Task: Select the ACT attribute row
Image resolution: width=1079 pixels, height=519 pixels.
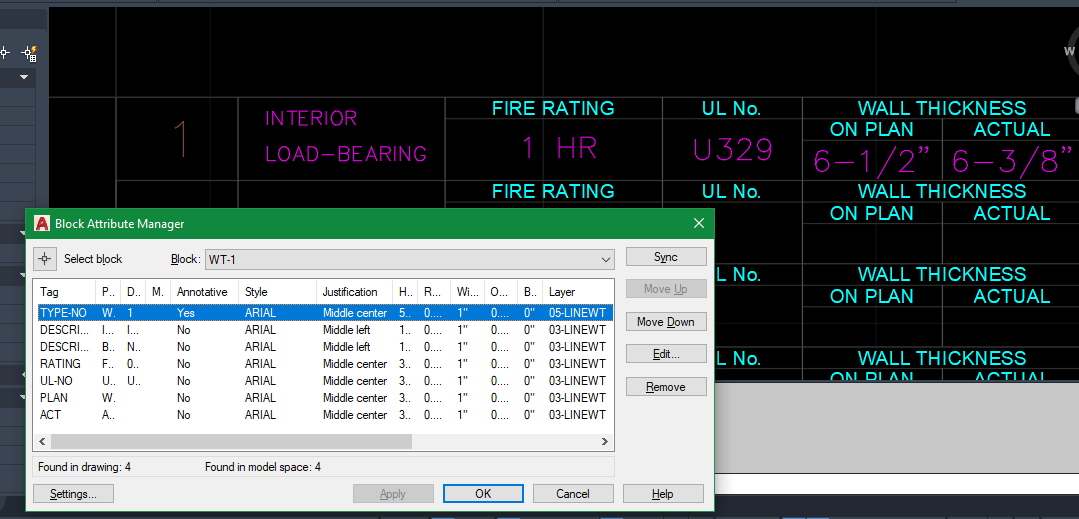Action: pos(325,415)
